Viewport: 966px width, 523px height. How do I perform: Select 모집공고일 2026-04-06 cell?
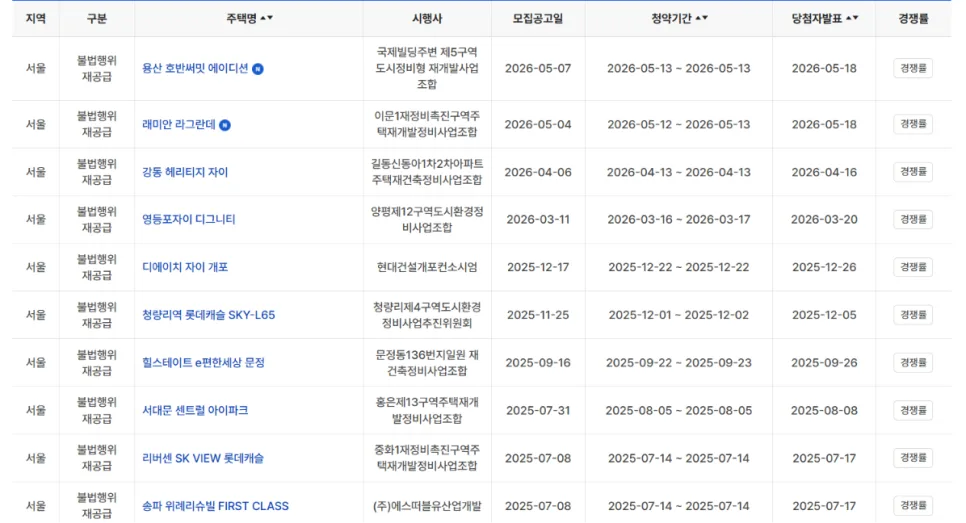[x=538, y=172]
